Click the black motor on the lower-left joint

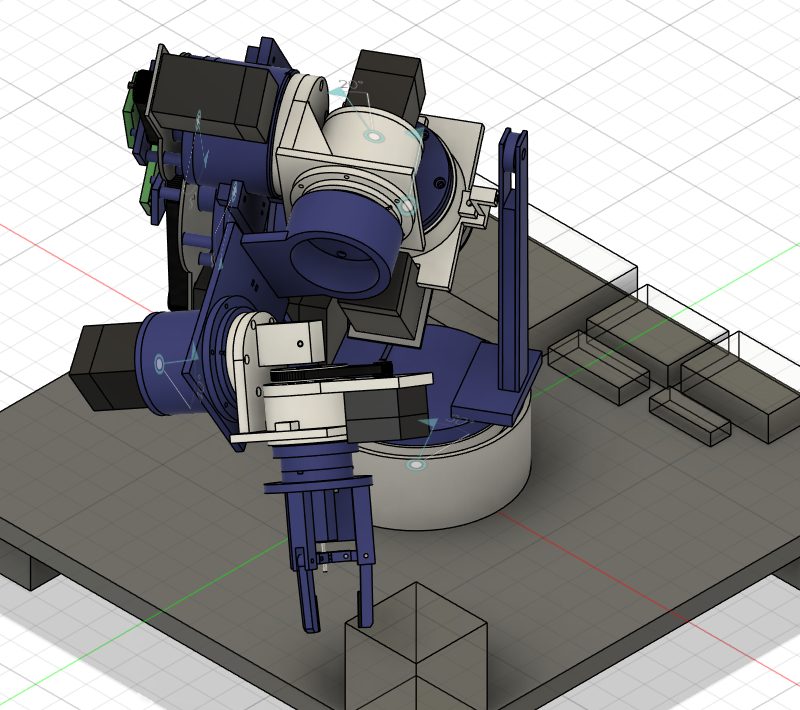[x=105, y=367]
